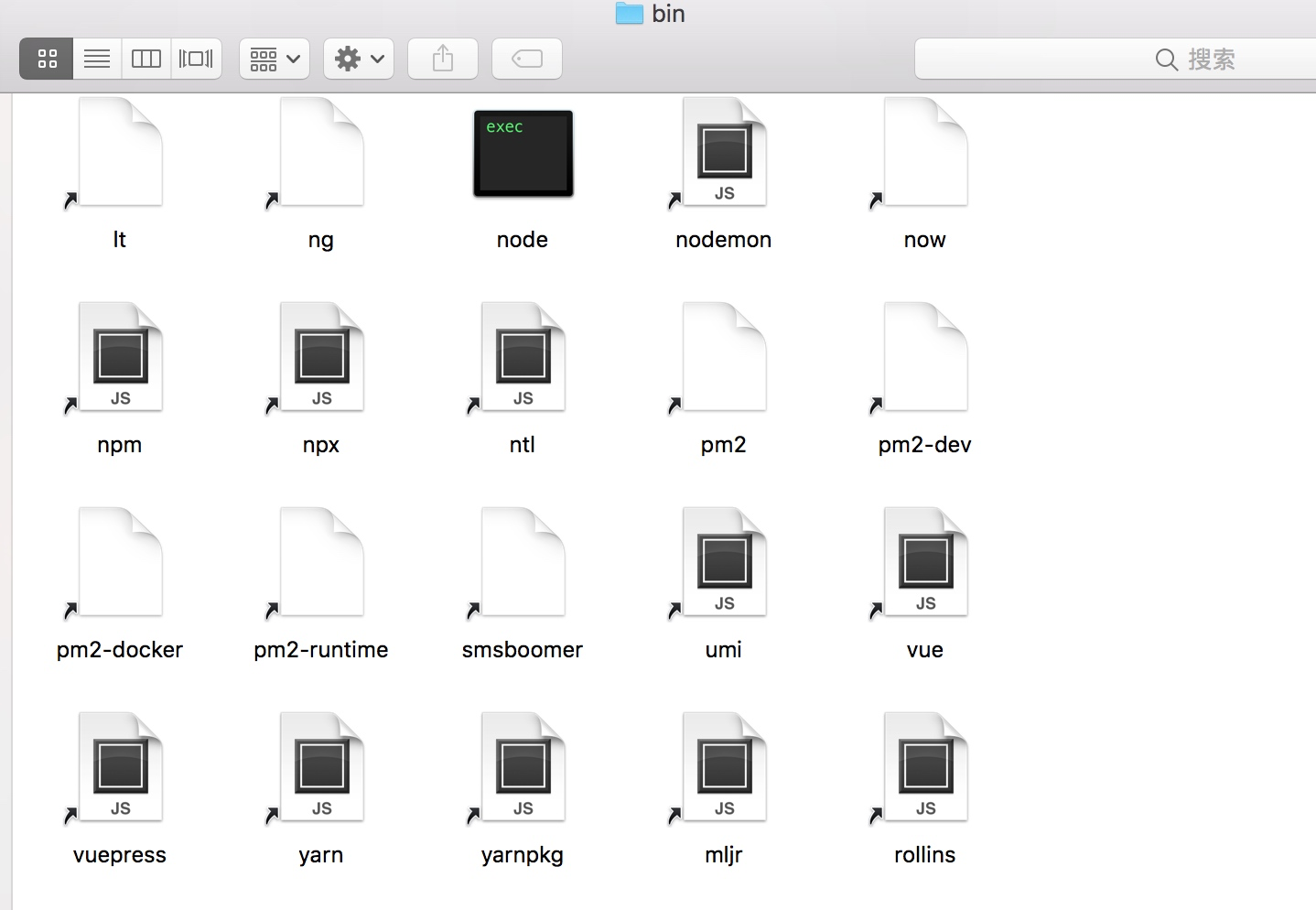Viewport: 1316px width, 910px height.
Task: Click the file name label "nodemon"
Action: click(x=724, y=240)
